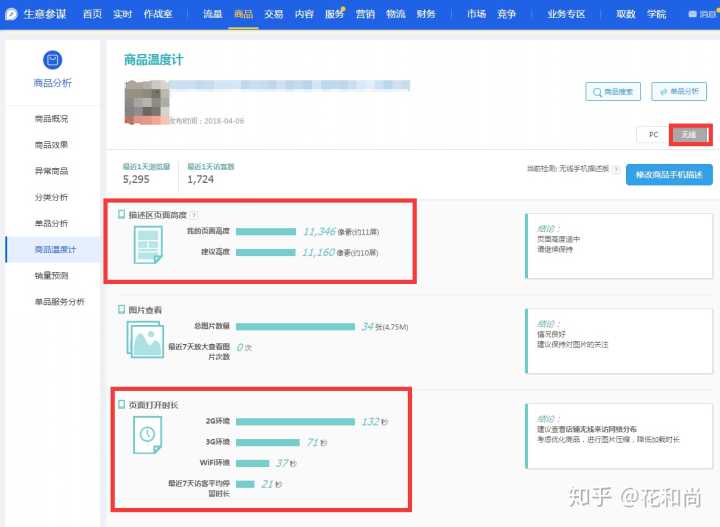Click the small square icon before 描述区页面高度
Screen dimensions: 720x527
point(121,214)
